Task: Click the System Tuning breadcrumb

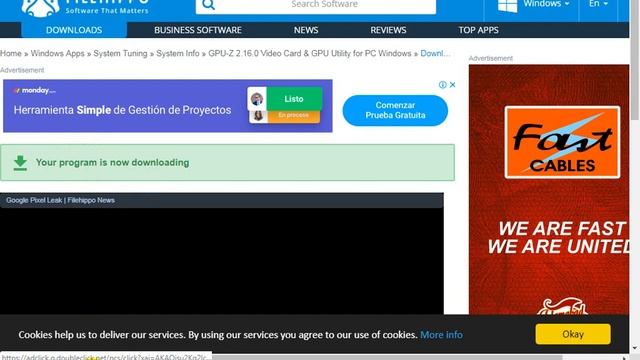Action: tap(120, 53)
